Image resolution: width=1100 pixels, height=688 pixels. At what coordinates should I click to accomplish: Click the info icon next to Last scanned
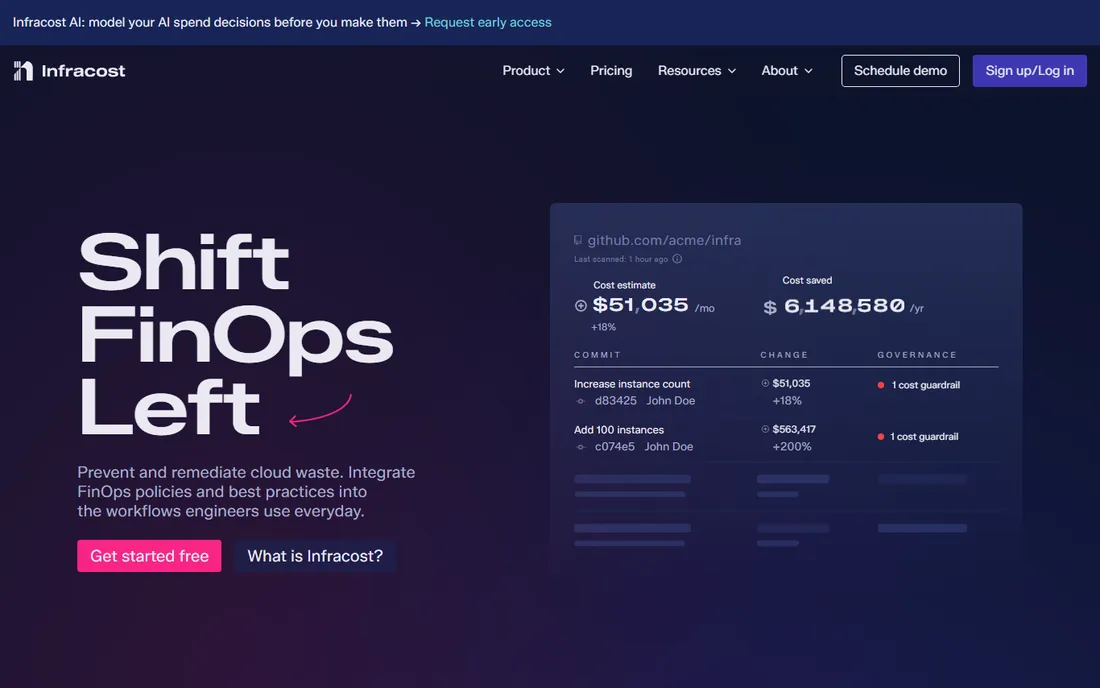click(677, 259)
